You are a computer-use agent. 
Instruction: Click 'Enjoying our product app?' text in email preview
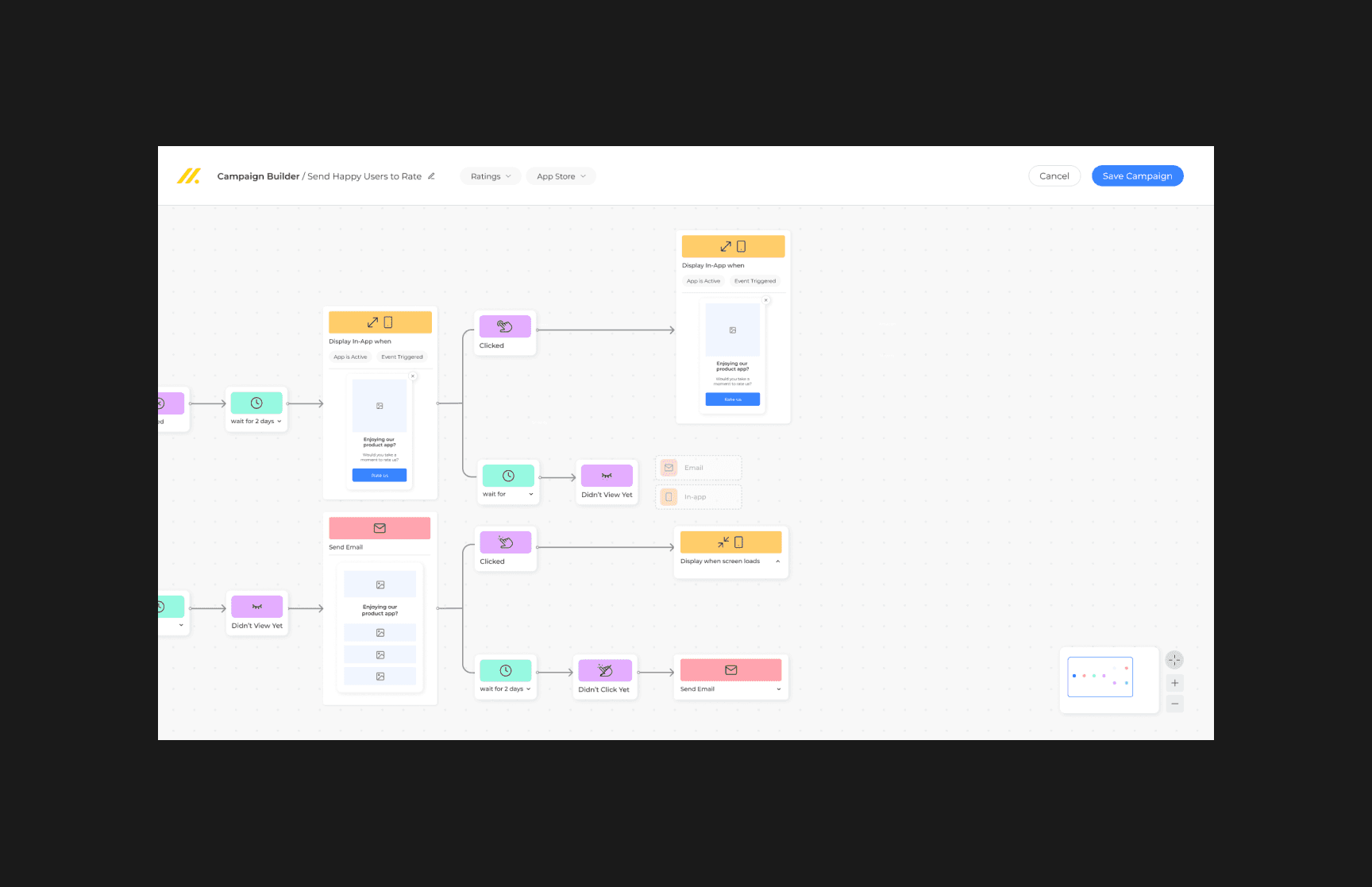coord(380,610)
